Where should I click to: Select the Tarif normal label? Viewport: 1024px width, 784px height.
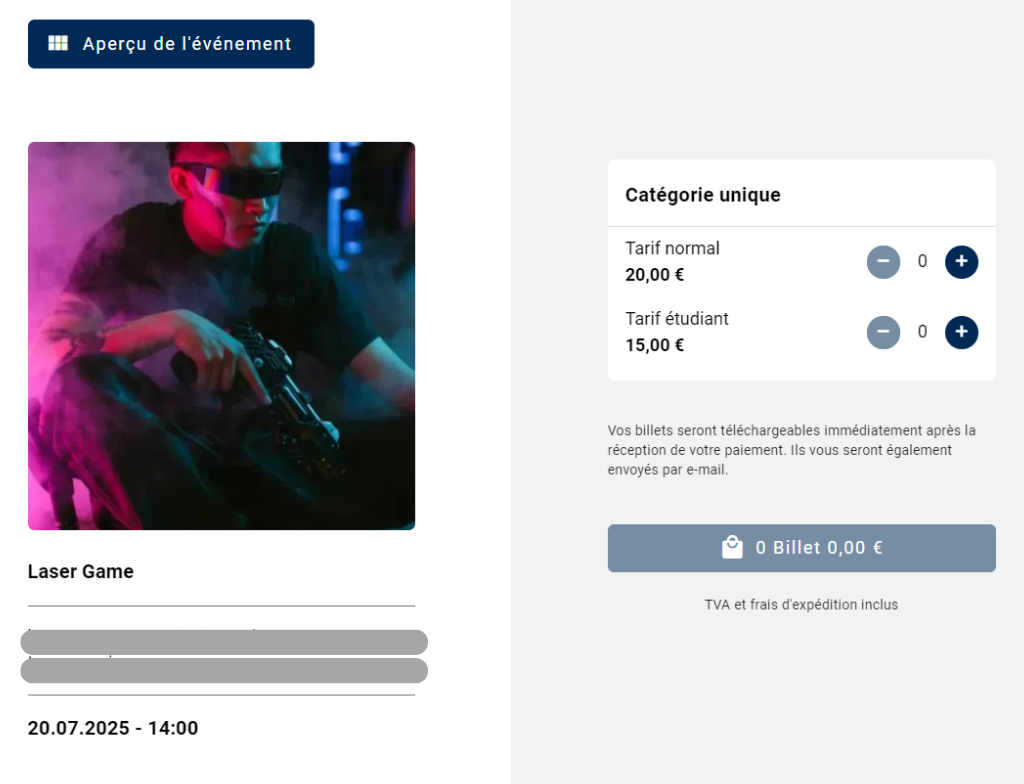click(x=672, y=248)
